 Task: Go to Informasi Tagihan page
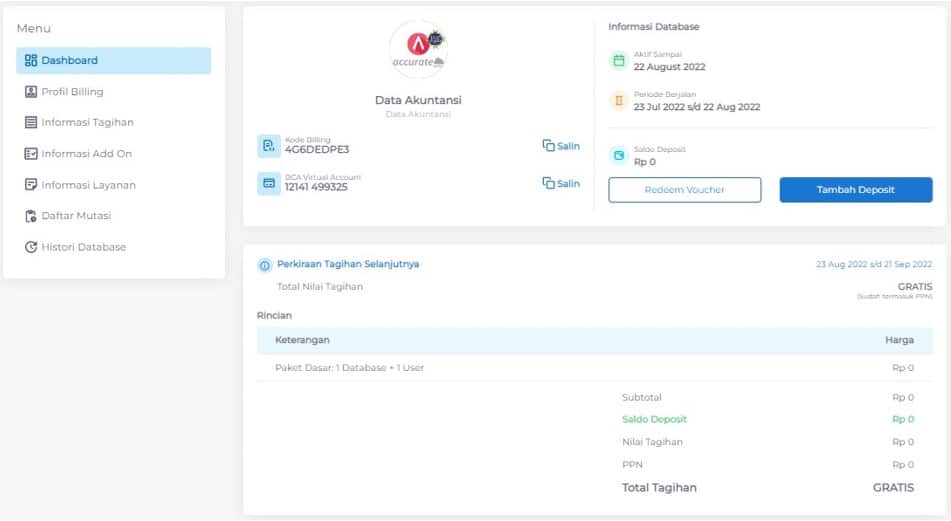click(x=87, y=123)
